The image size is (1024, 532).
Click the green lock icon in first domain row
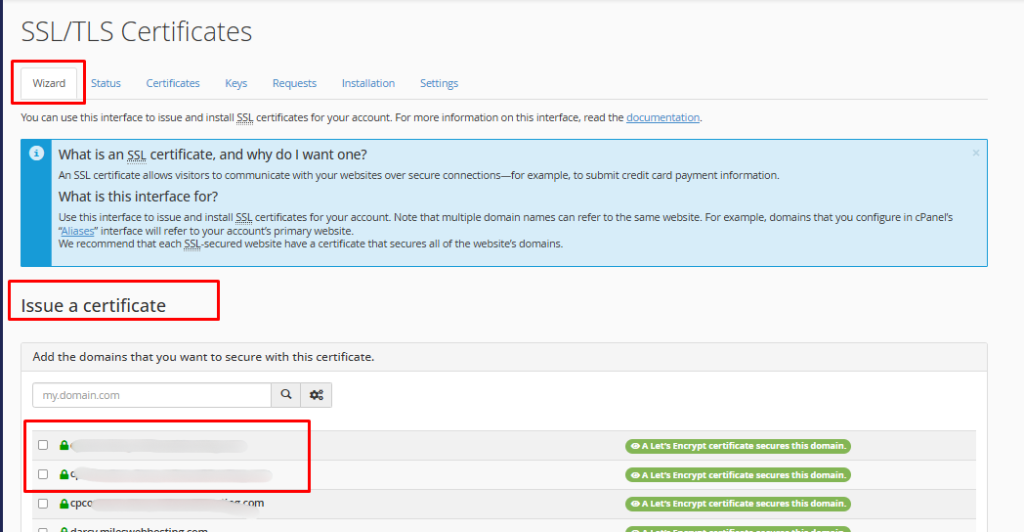click(x=64, y=446)
